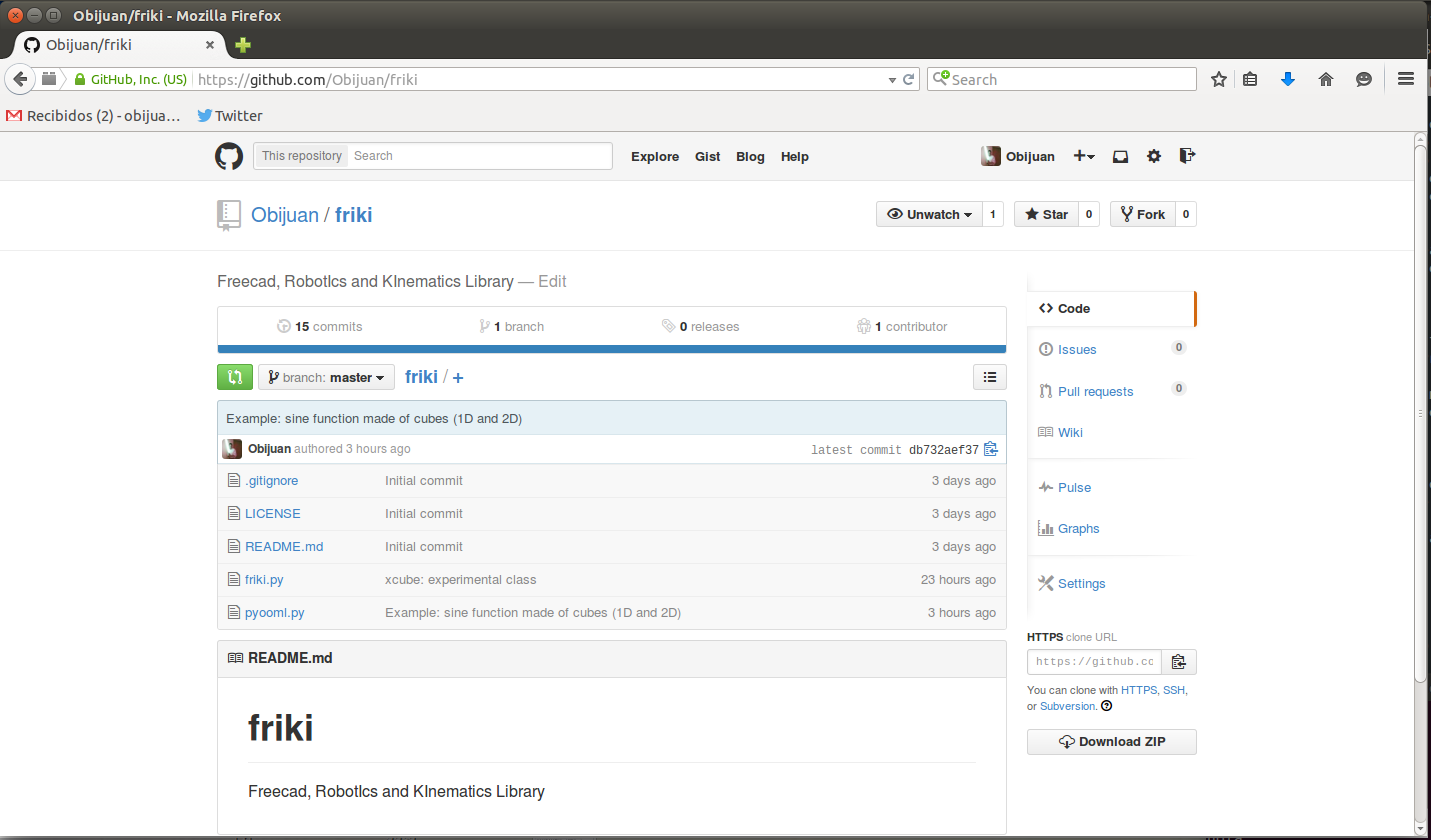Open the Issues sidebar tab
The height and width of the screenshot is (840, 1431).
[1077, 349]
